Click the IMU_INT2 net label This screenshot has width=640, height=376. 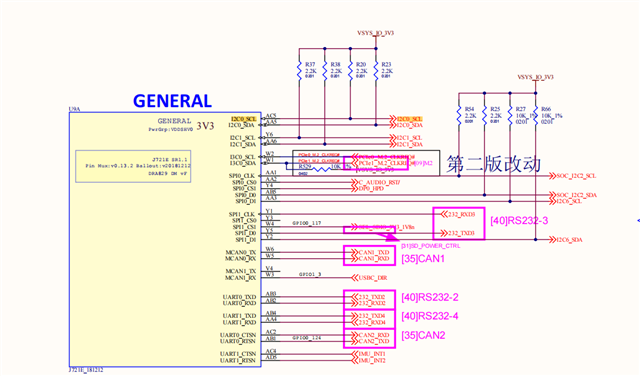(372, 360)
